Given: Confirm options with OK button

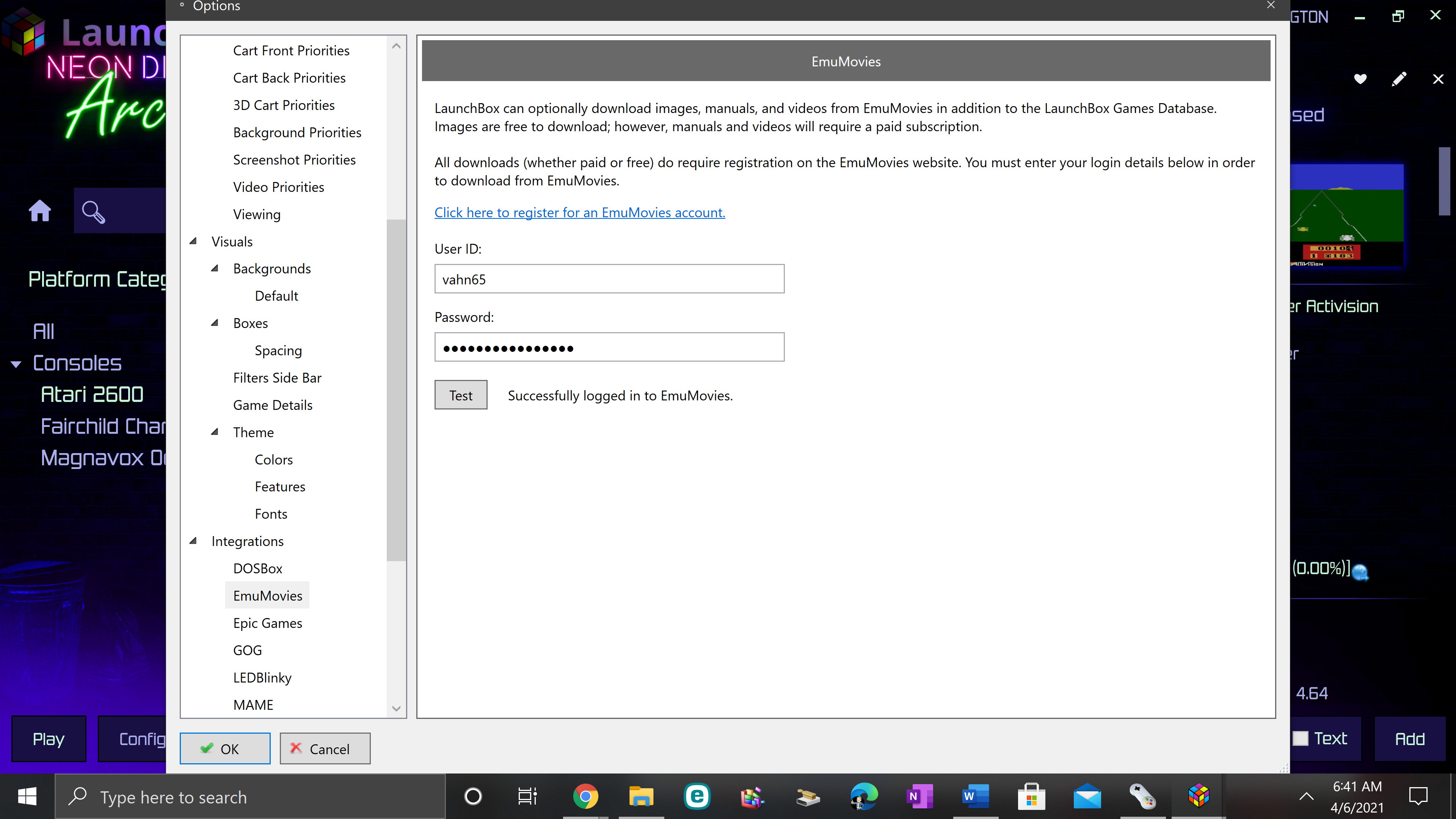Looking at the screenshot, I should pos(225,748).
